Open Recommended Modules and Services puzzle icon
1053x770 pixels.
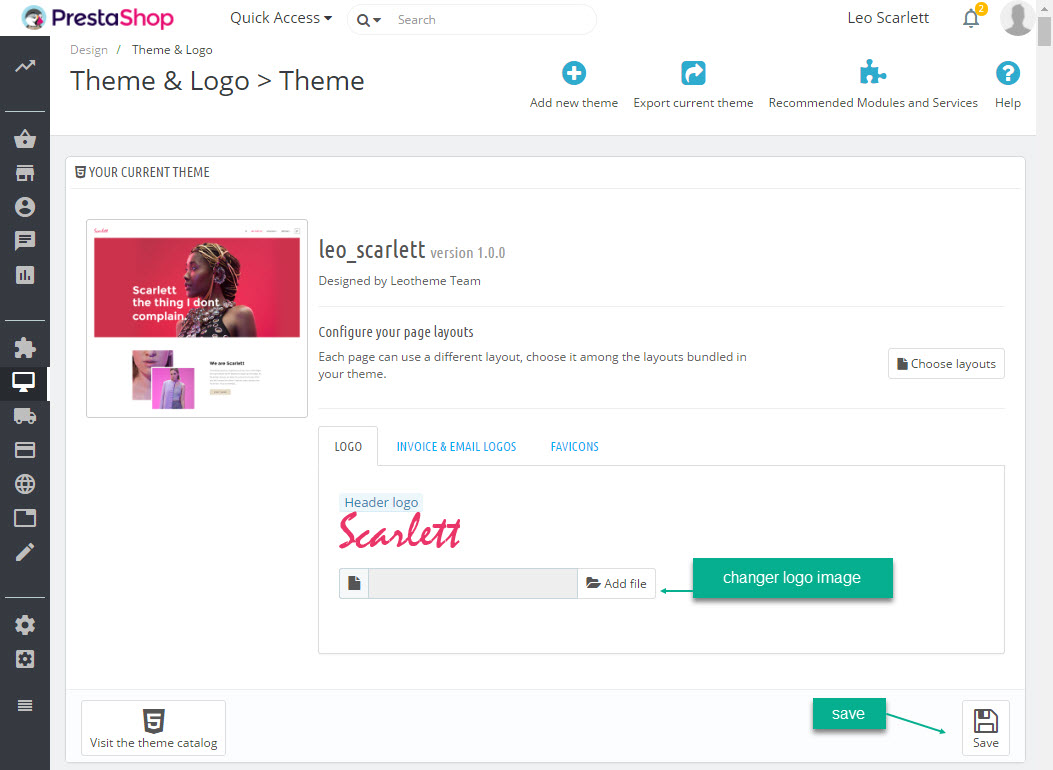(x=872, y=73)
